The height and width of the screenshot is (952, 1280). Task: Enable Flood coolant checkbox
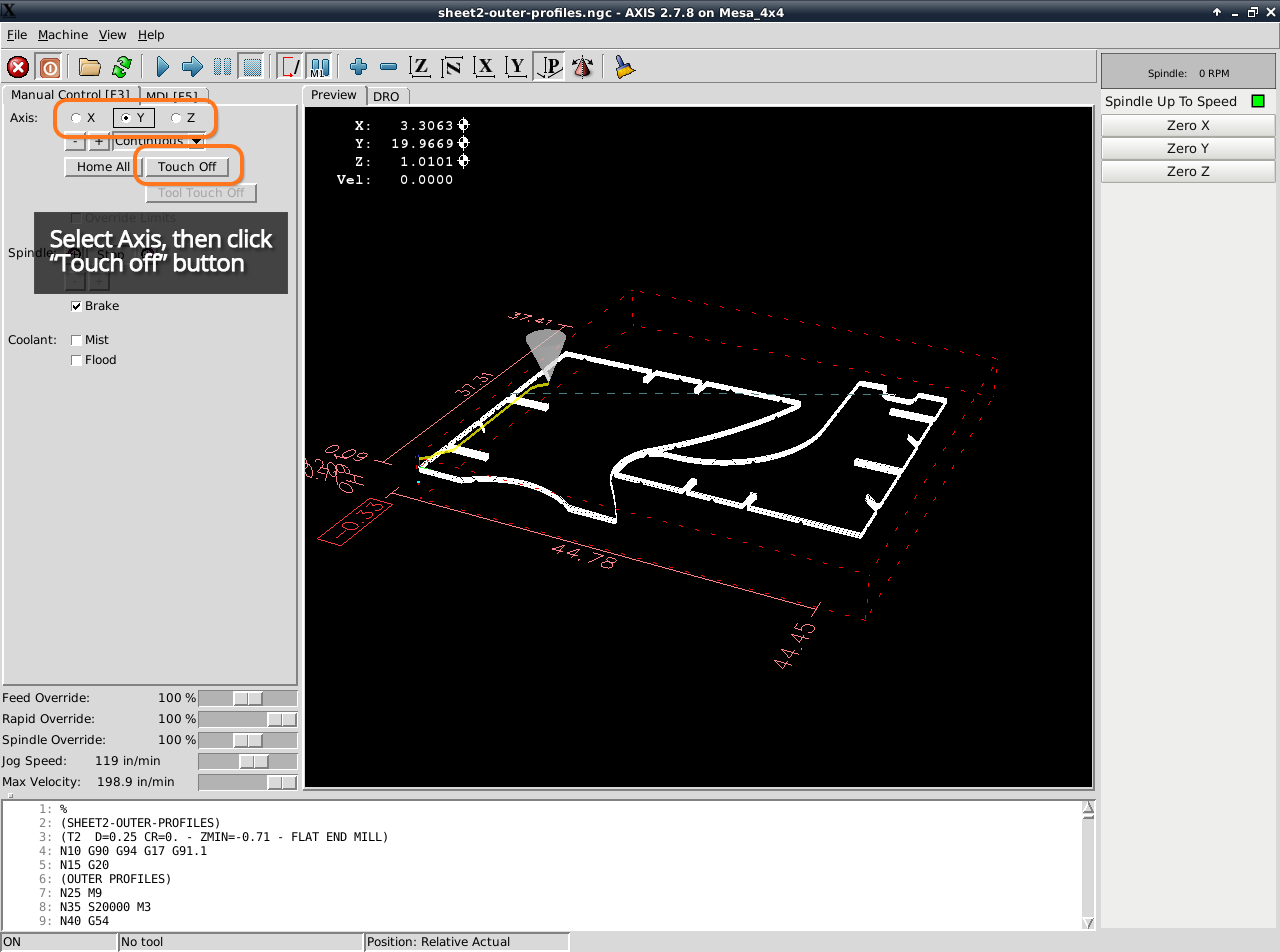pyautogui.click(x=77, y=360)
